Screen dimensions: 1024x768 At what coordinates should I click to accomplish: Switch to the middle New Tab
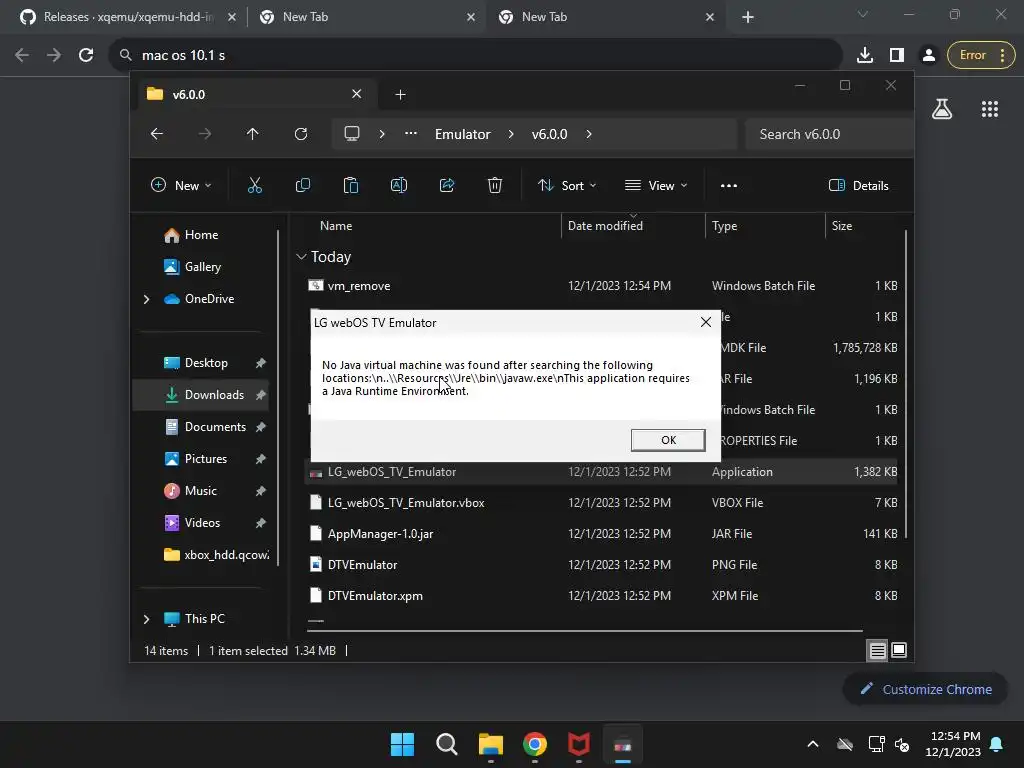click(367, 17)
